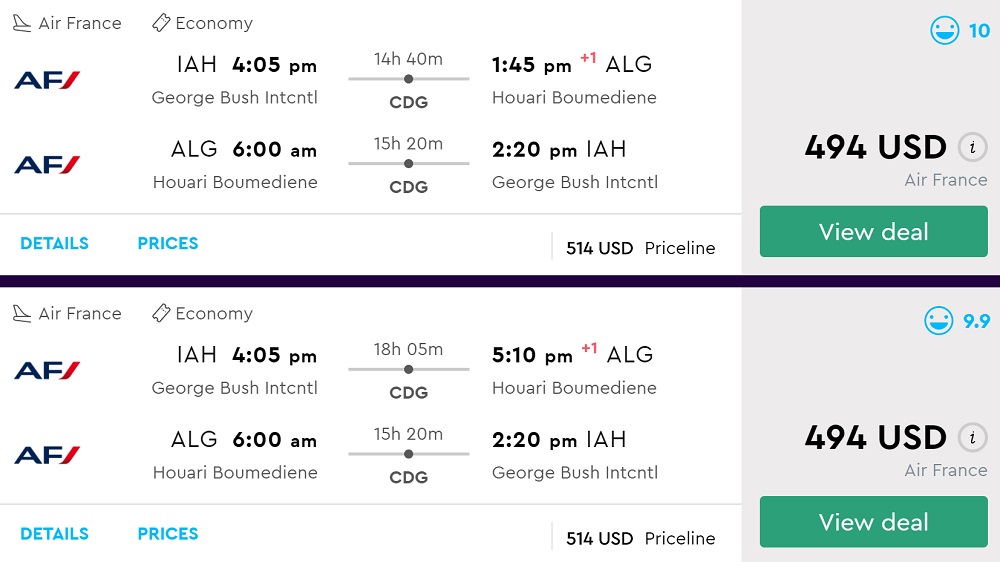The image size is (1000, 562).
Task: Expand DETAILS for the second flight result
Action: tap(54, 533)
